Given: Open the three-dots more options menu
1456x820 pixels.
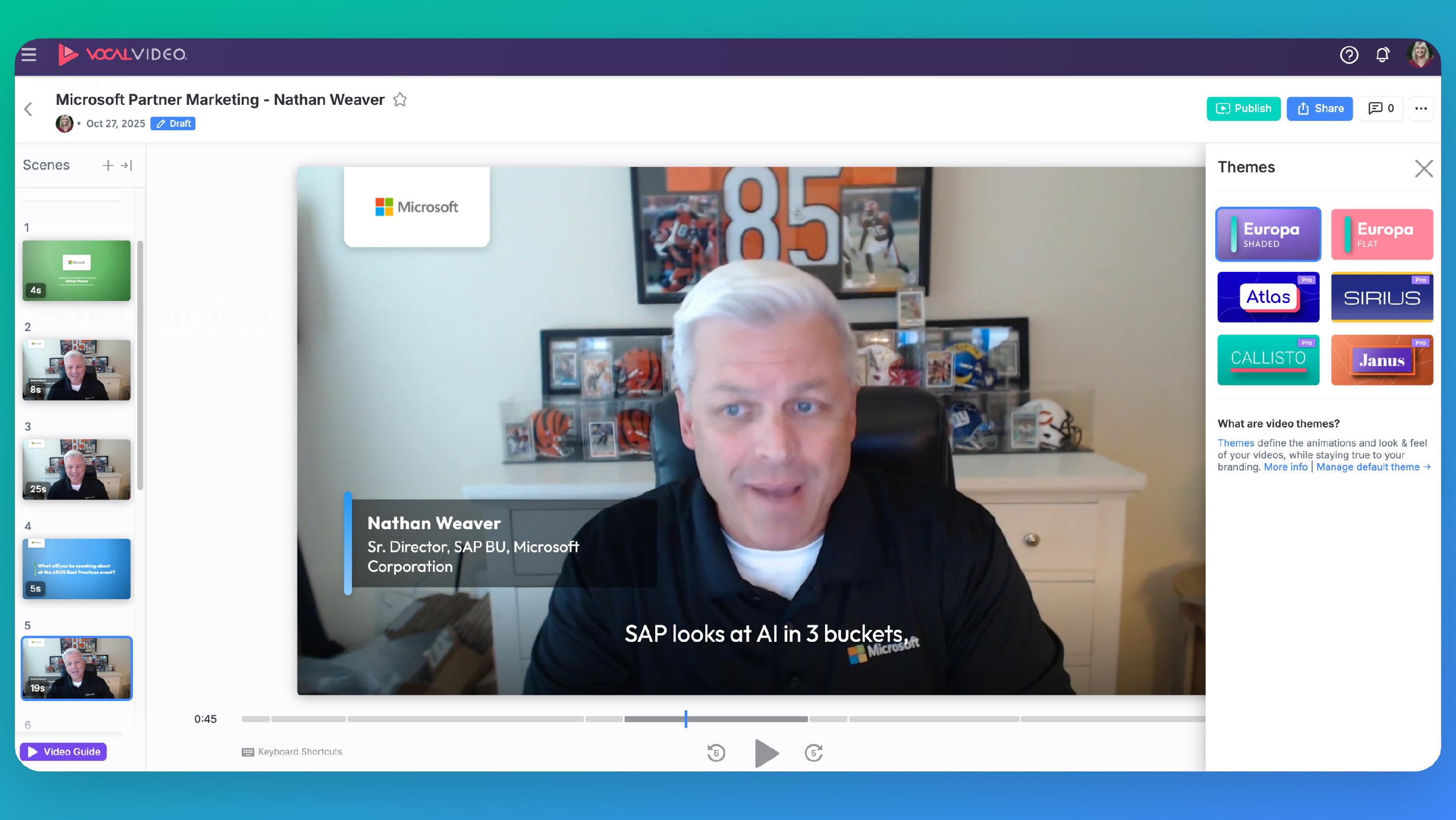Looking at the screenshot, I should pyautogui.click(x=1421, y=109).
